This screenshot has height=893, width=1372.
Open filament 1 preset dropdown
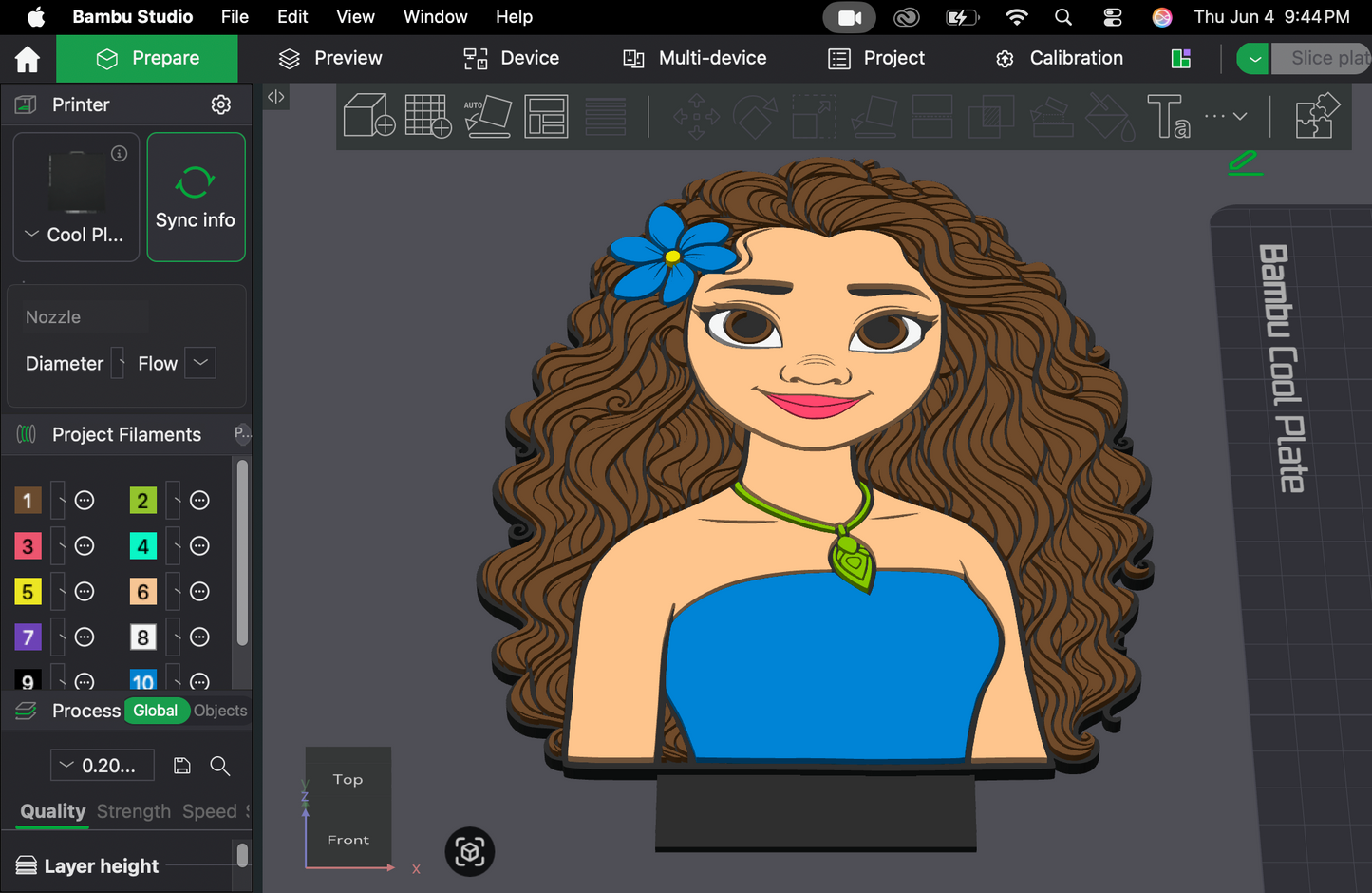click(x=59, y=501)
